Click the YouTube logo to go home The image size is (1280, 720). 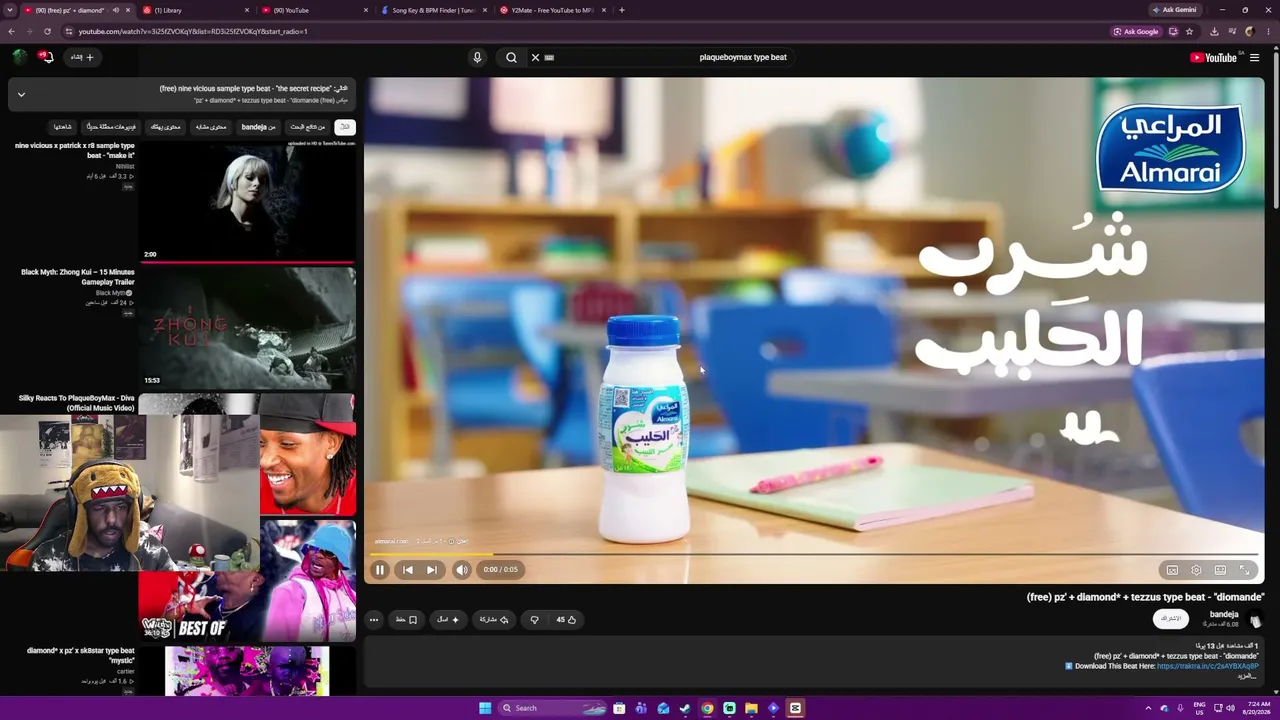coord(1213,58)
